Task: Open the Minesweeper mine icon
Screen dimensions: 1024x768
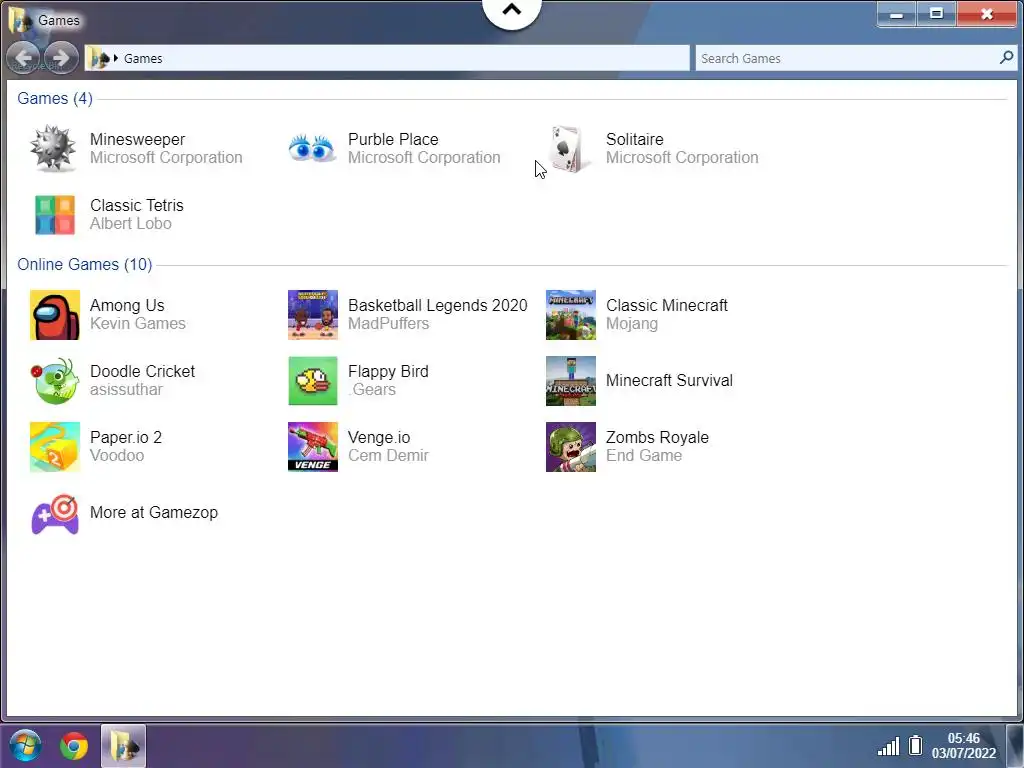Action: point(54,149)
